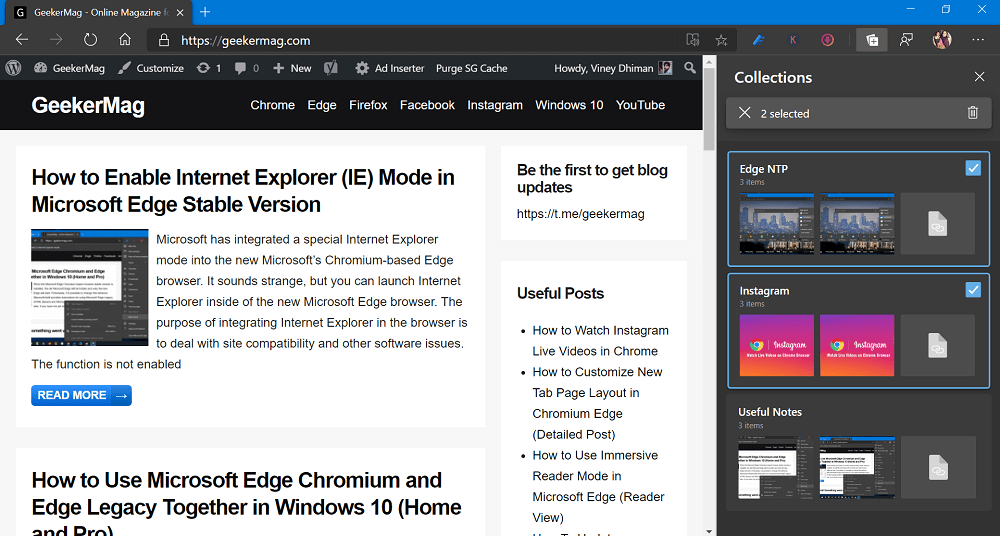Open updates count in admin bar

[209, 68]
